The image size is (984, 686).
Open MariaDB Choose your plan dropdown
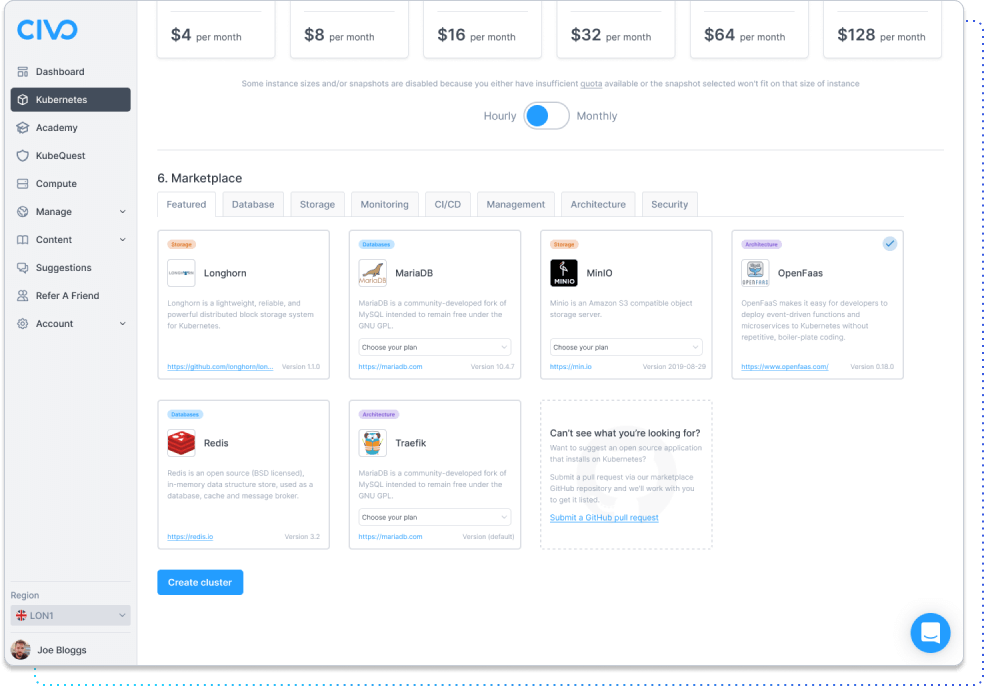[434, 347]
